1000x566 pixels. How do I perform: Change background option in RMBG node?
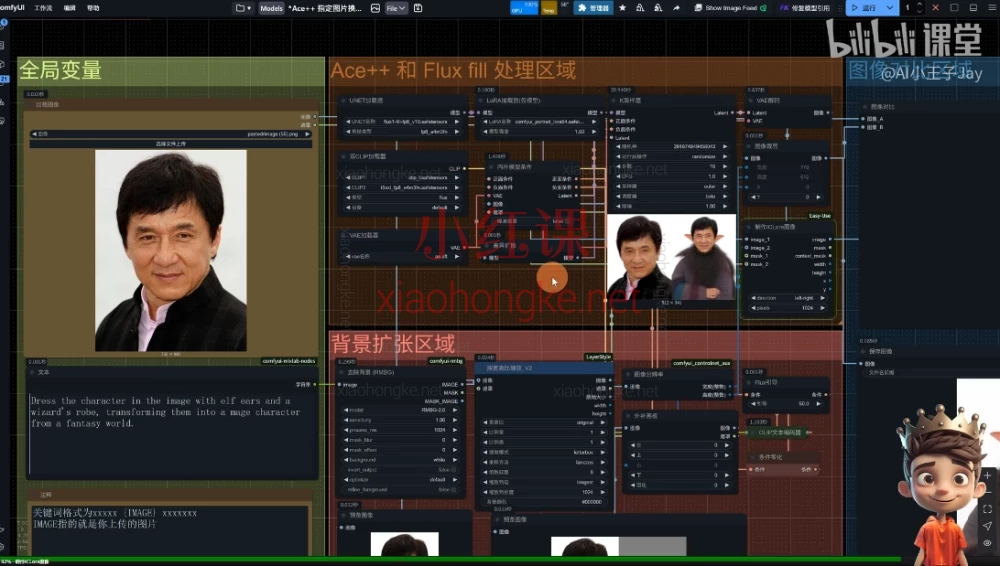click(398, 458)
